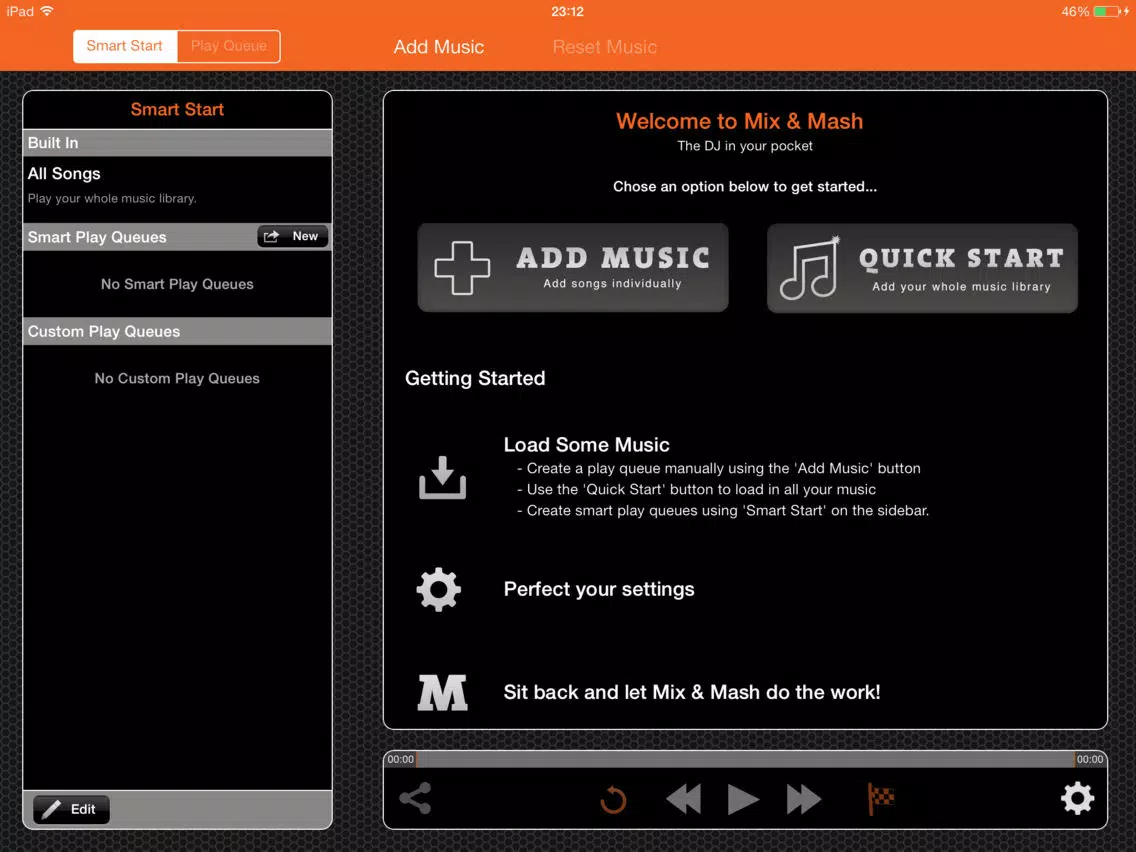Tap the Edit button in the sidebar
The height and width of the screenshot is (852, 1136).
point(71,809)
